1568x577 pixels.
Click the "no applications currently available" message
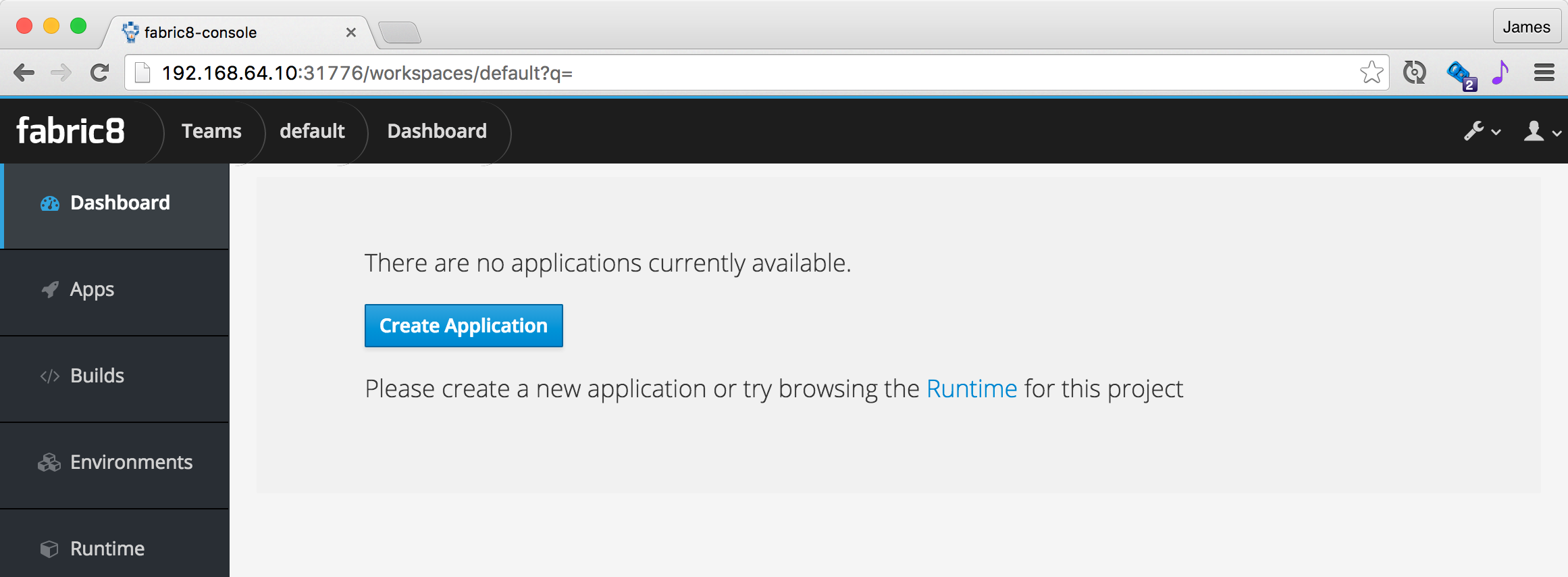coord(608,264)
